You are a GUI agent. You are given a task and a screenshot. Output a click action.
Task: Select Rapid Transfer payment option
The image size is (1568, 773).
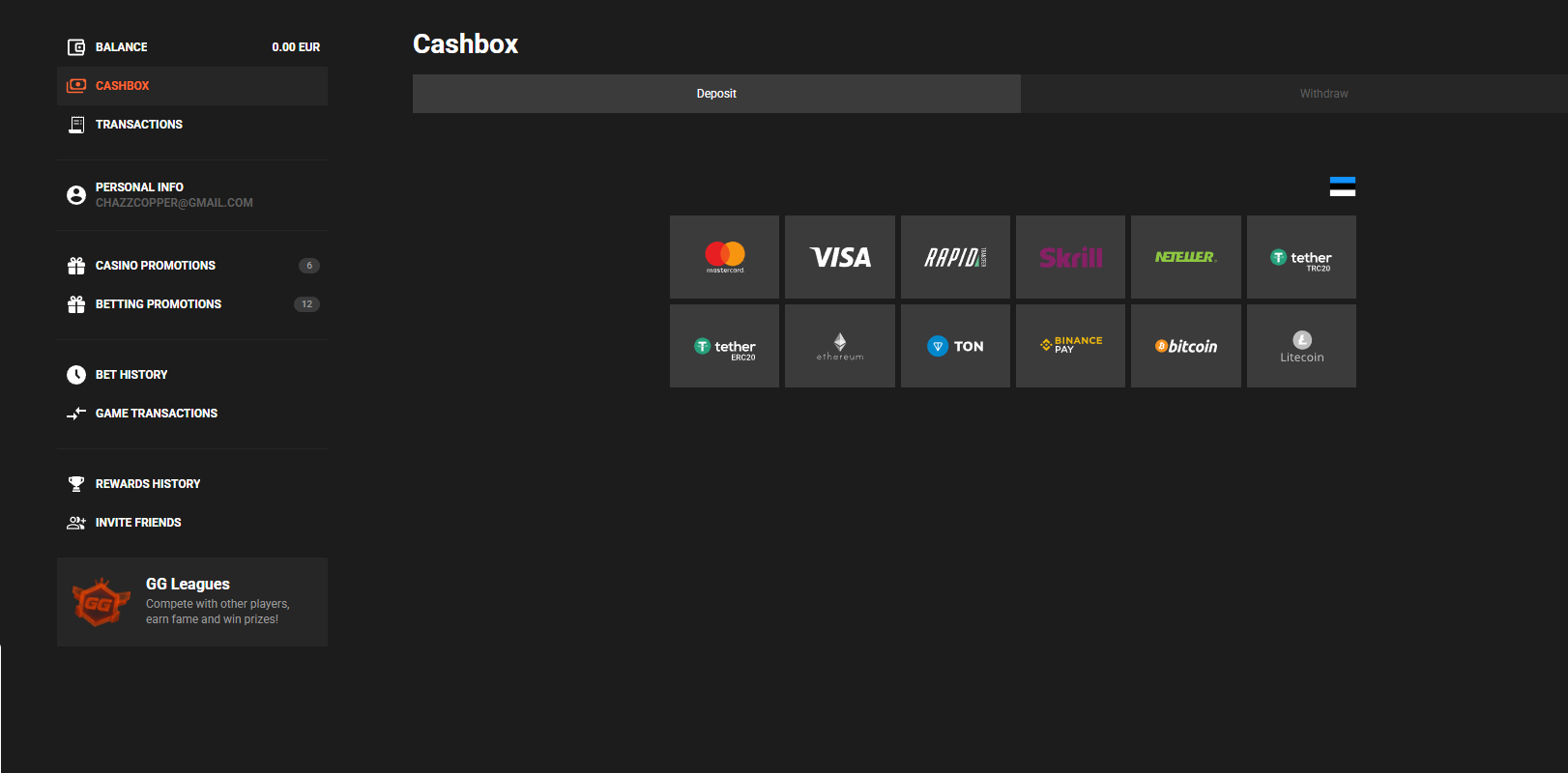(955, 257)
